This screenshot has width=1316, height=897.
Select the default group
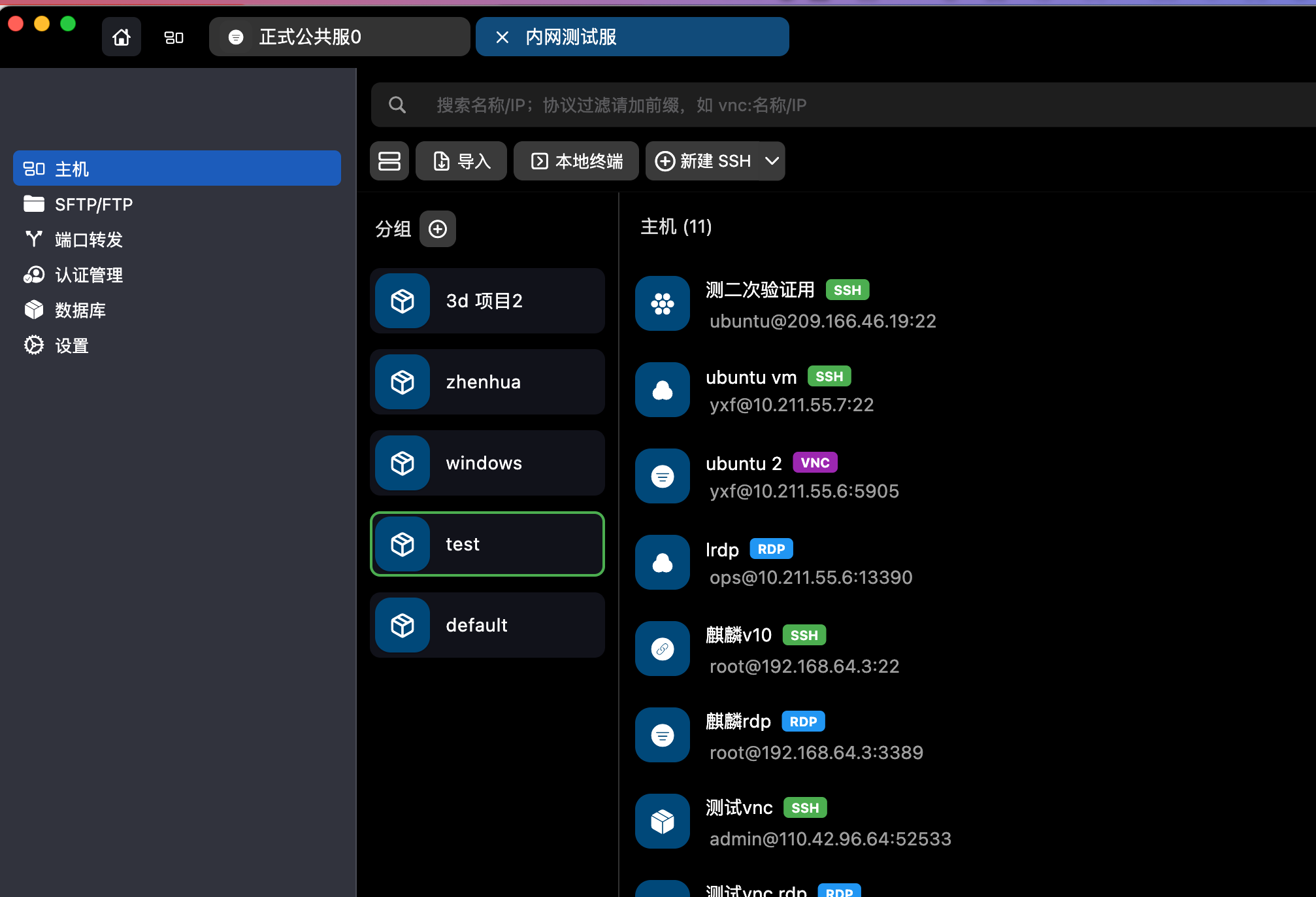(x=487, y=625)
